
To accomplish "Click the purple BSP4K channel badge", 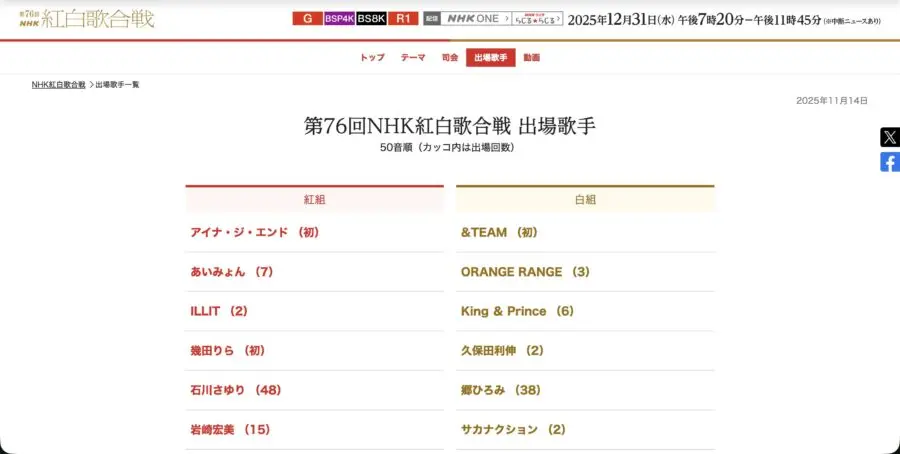I will coord(338,18).
